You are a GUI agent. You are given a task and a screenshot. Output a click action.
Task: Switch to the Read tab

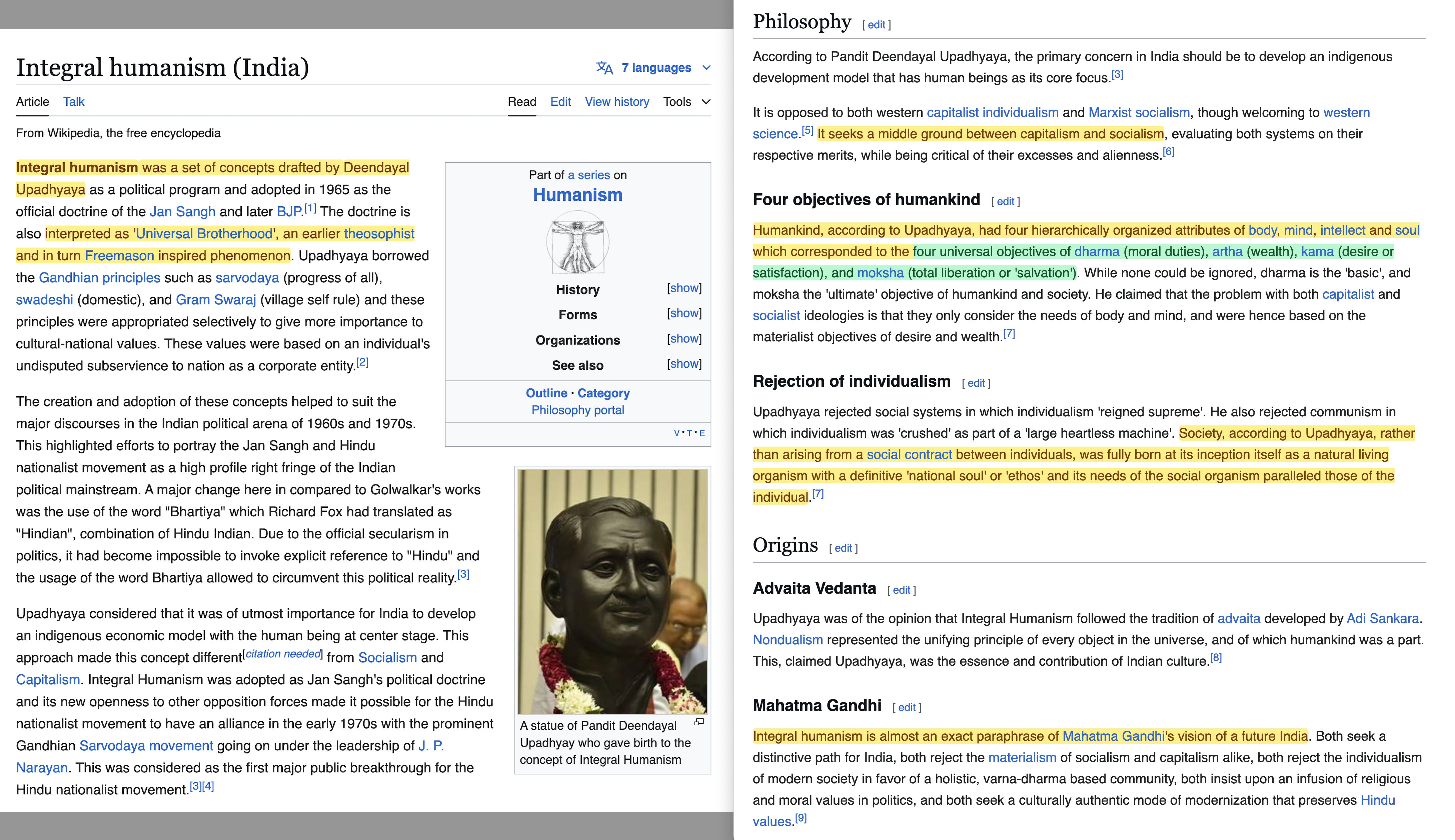521,102
